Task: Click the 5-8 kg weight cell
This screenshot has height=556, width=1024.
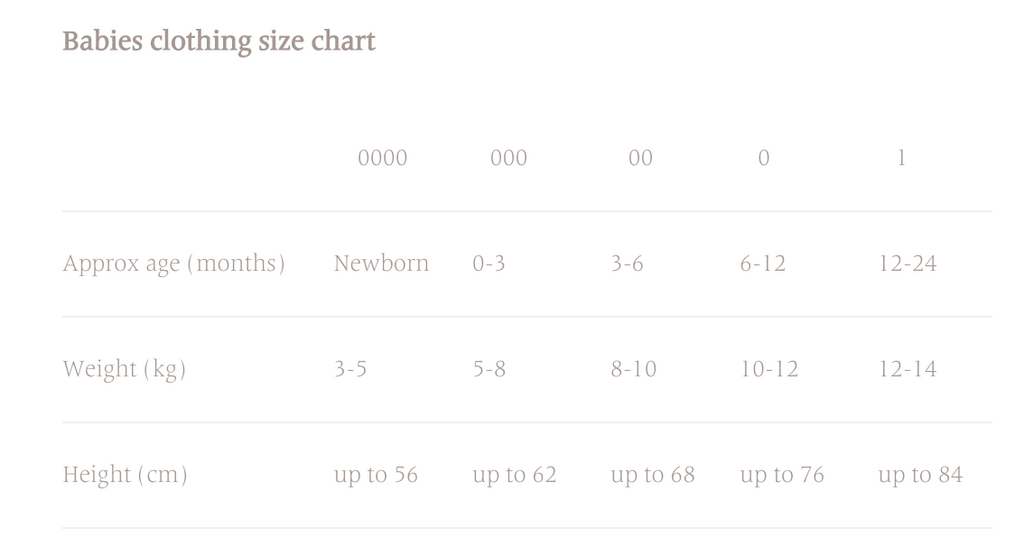Action: tap(489, 369)
